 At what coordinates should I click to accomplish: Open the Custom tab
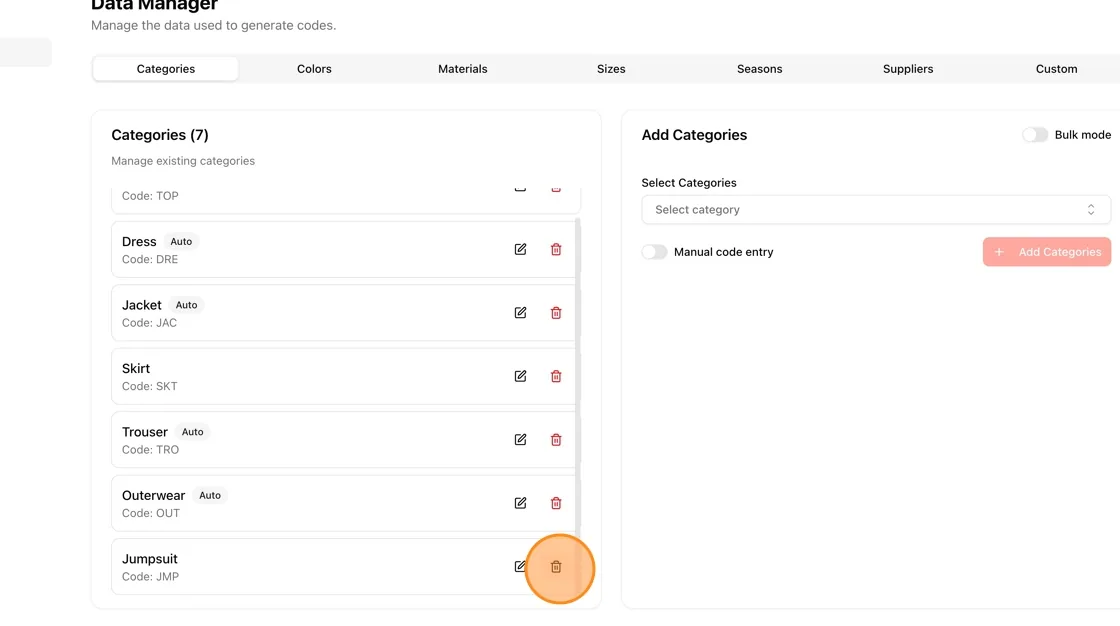point(1056,69)
